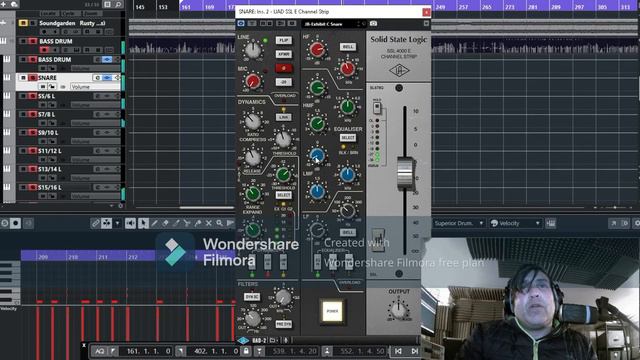Click bar 249 on the project ruler
The width and height of the screenshot is (640, 360).
(440, 7)
